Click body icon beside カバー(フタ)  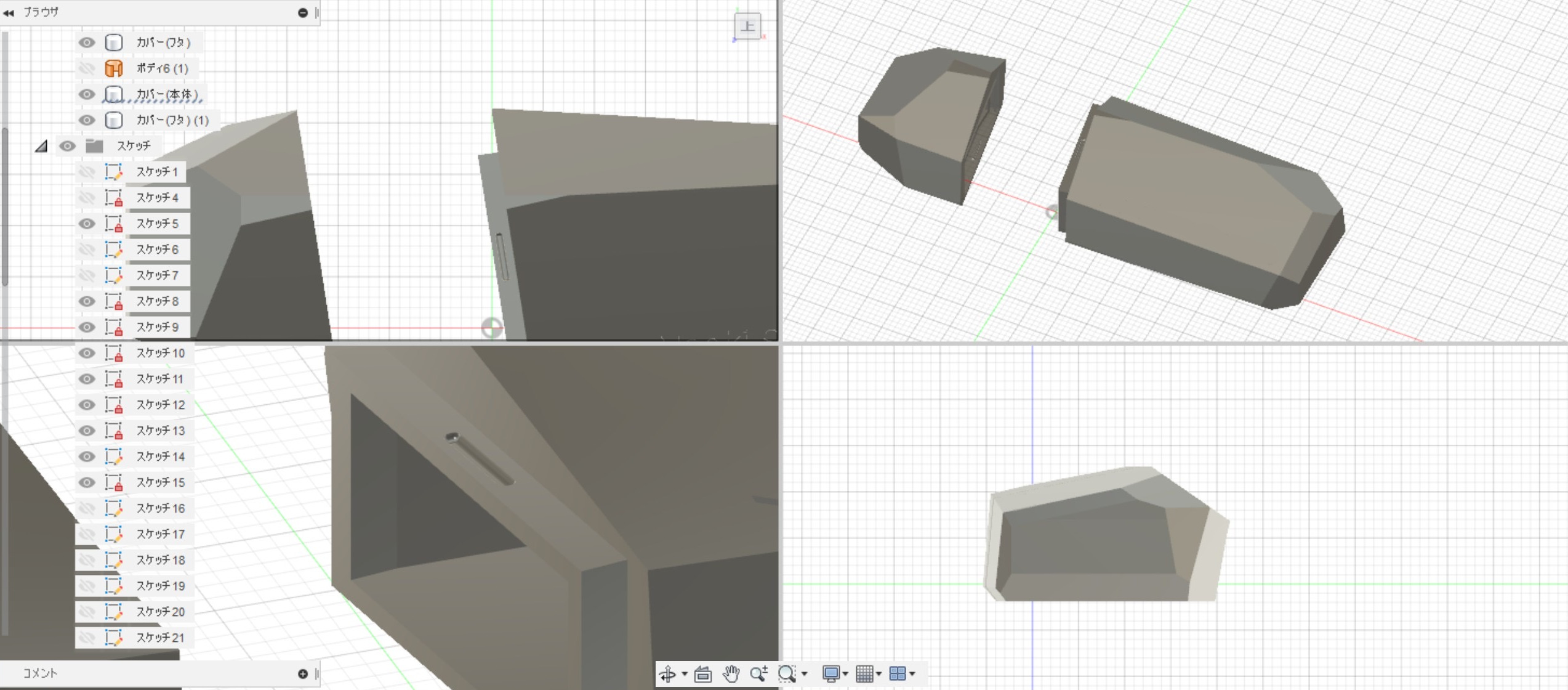pos(114,43)
